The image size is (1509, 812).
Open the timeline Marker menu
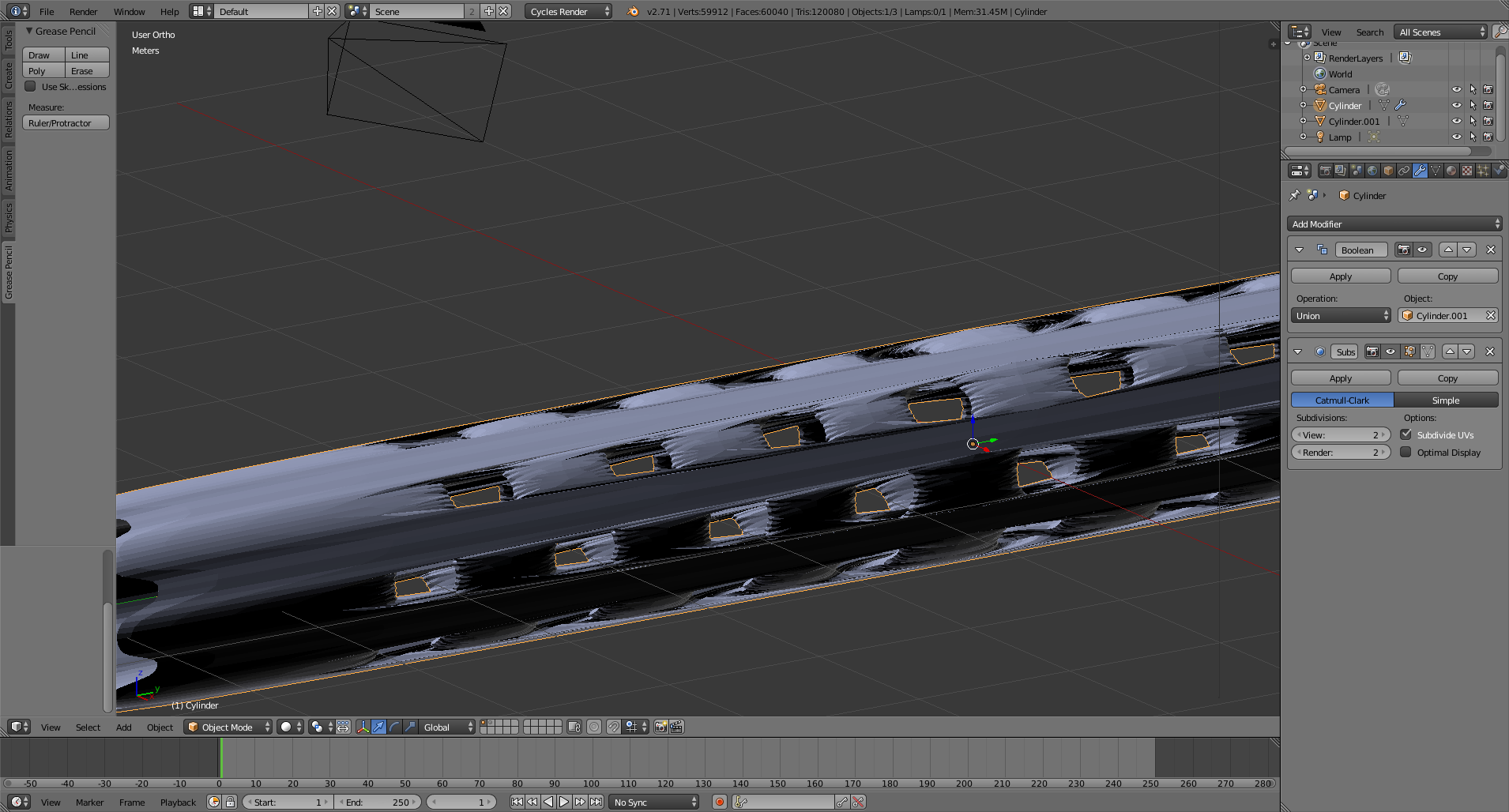point(89,802)
